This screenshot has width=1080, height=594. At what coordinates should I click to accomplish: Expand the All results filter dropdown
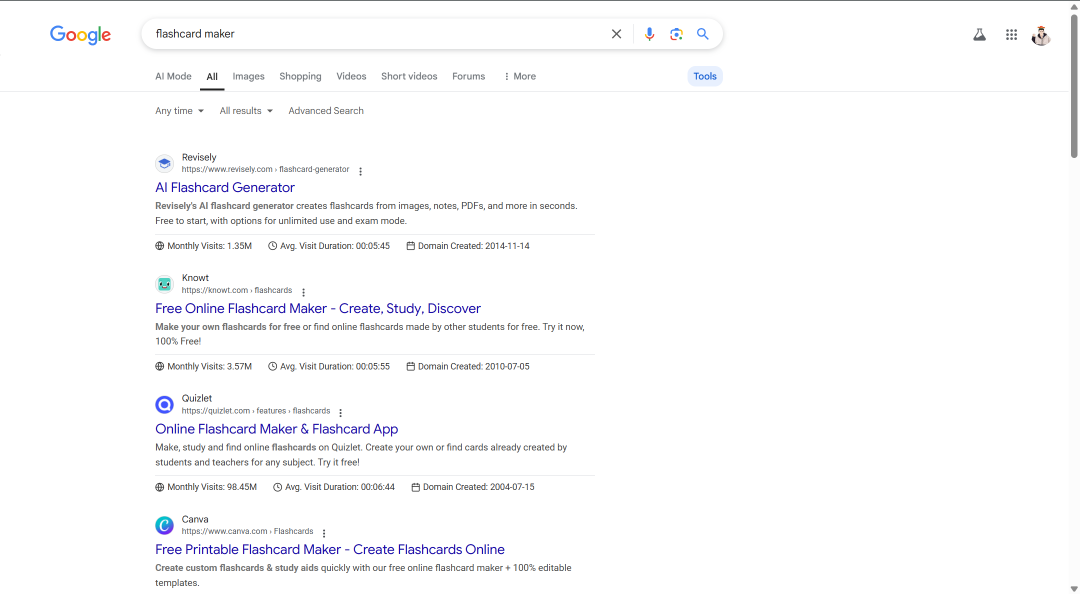click(246, 111)
